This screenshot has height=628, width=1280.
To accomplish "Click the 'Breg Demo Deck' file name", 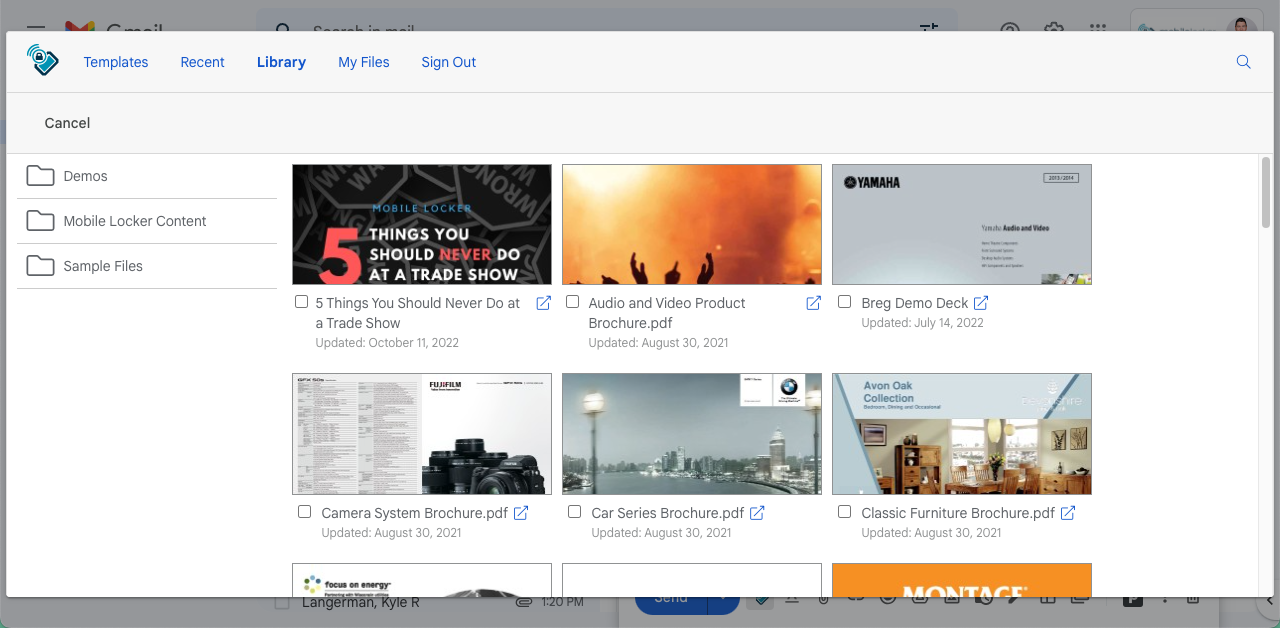I will [915, 303].
